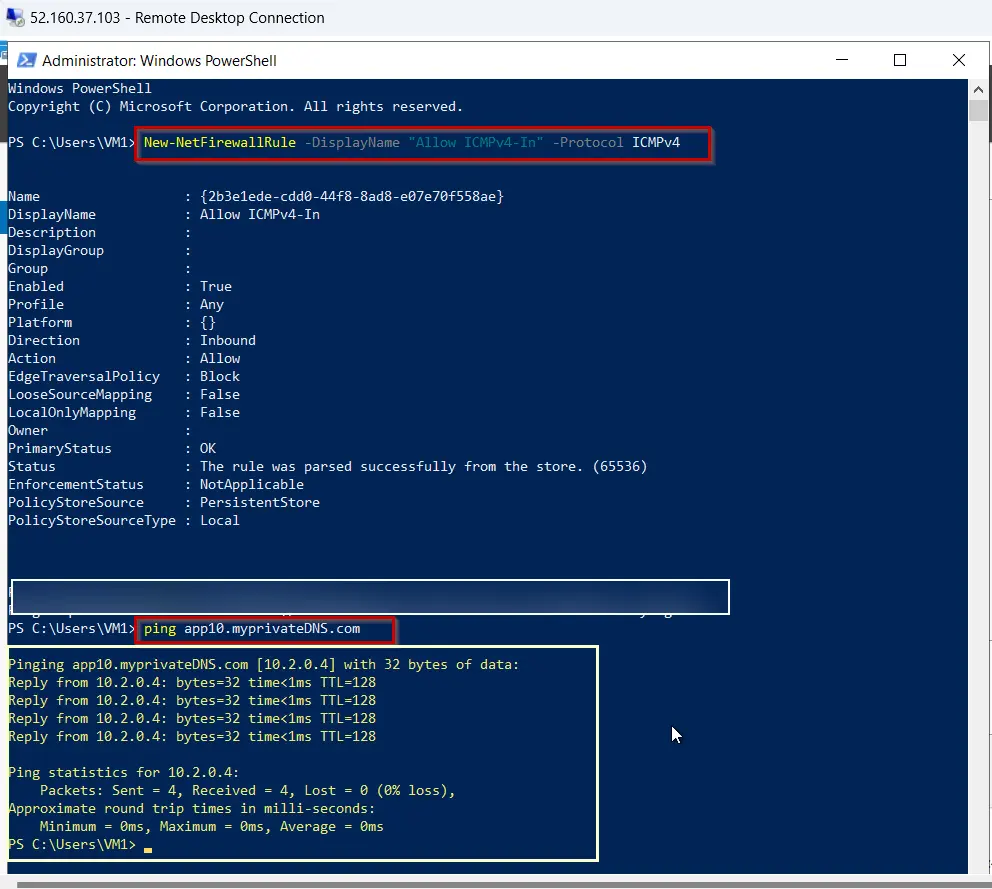Click the firewall rule Name GUID value
Screen dimensions: 992x889
click(x=351, y=197)
